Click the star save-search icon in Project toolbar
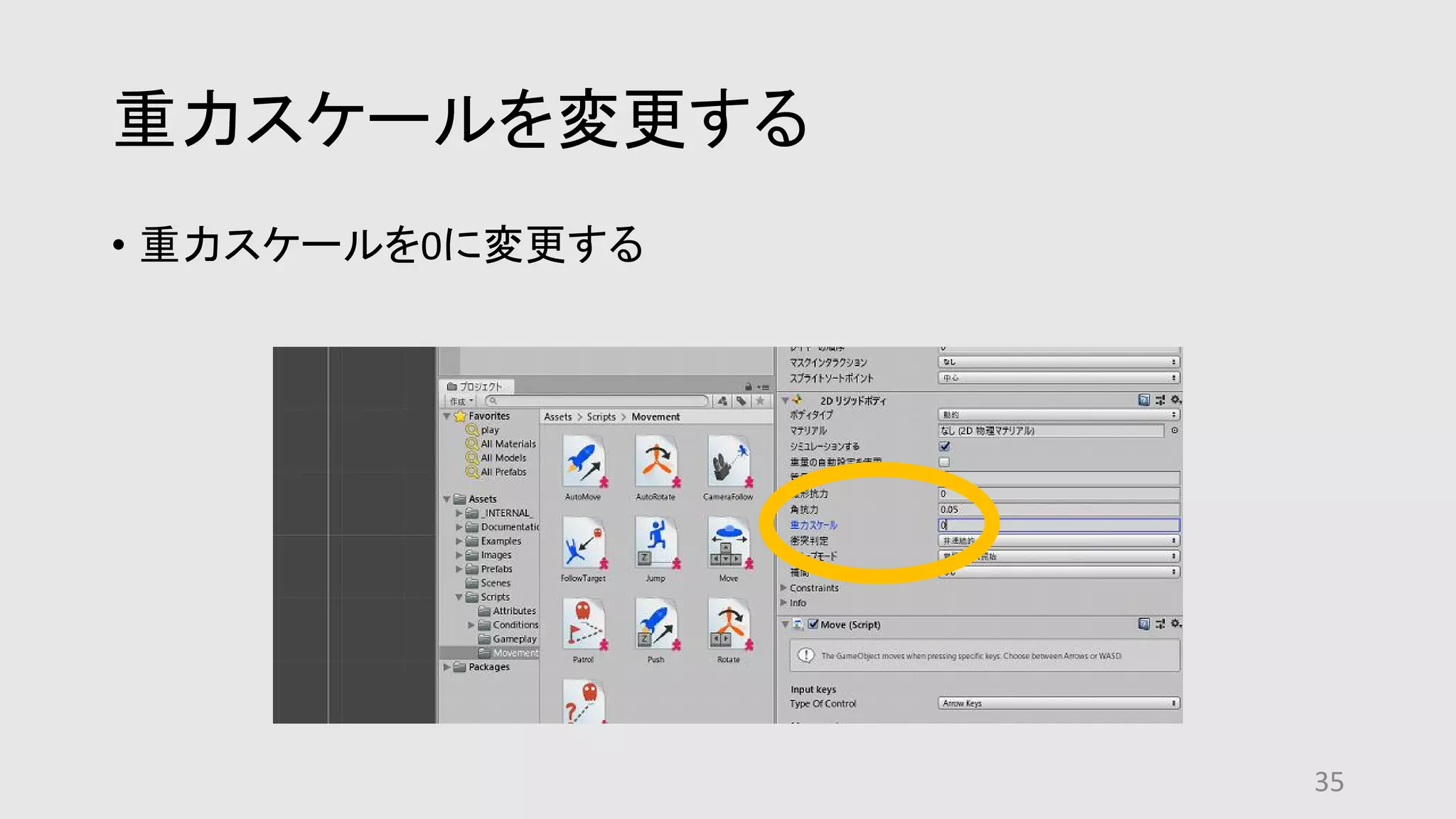The width and height of the screenshot is (1456, 819). [x=760, y=401]
